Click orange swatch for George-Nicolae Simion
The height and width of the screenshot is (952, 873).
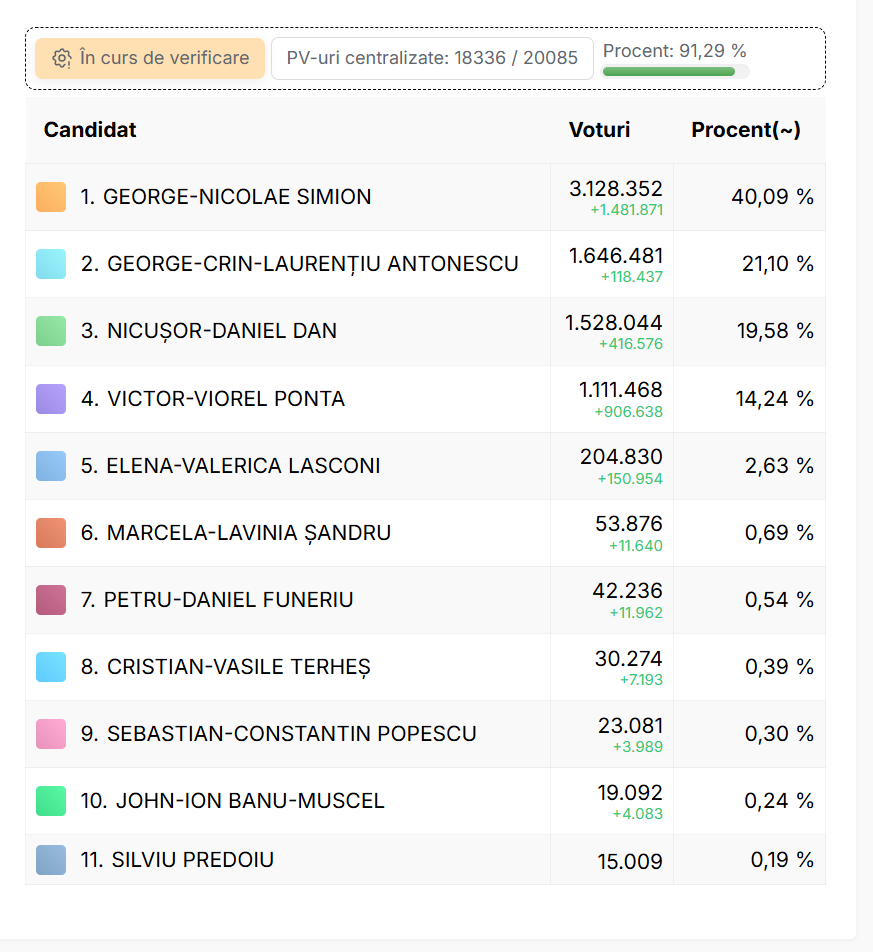point(51,197)
